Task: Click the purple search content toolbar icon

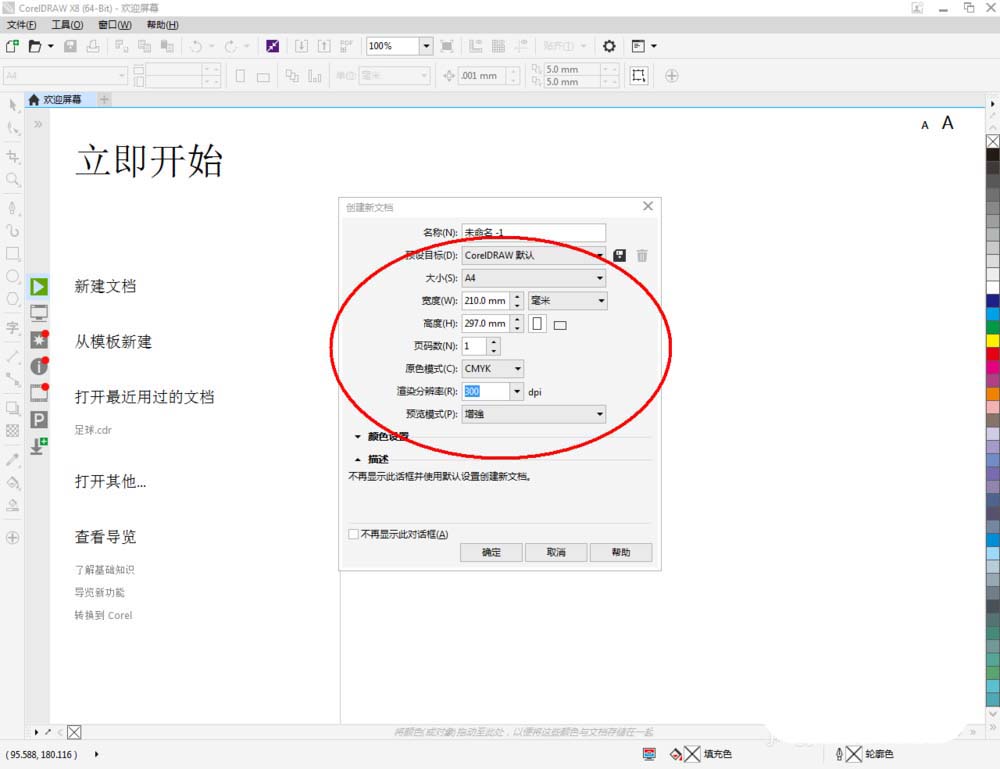Action: [x=272, y=46]
